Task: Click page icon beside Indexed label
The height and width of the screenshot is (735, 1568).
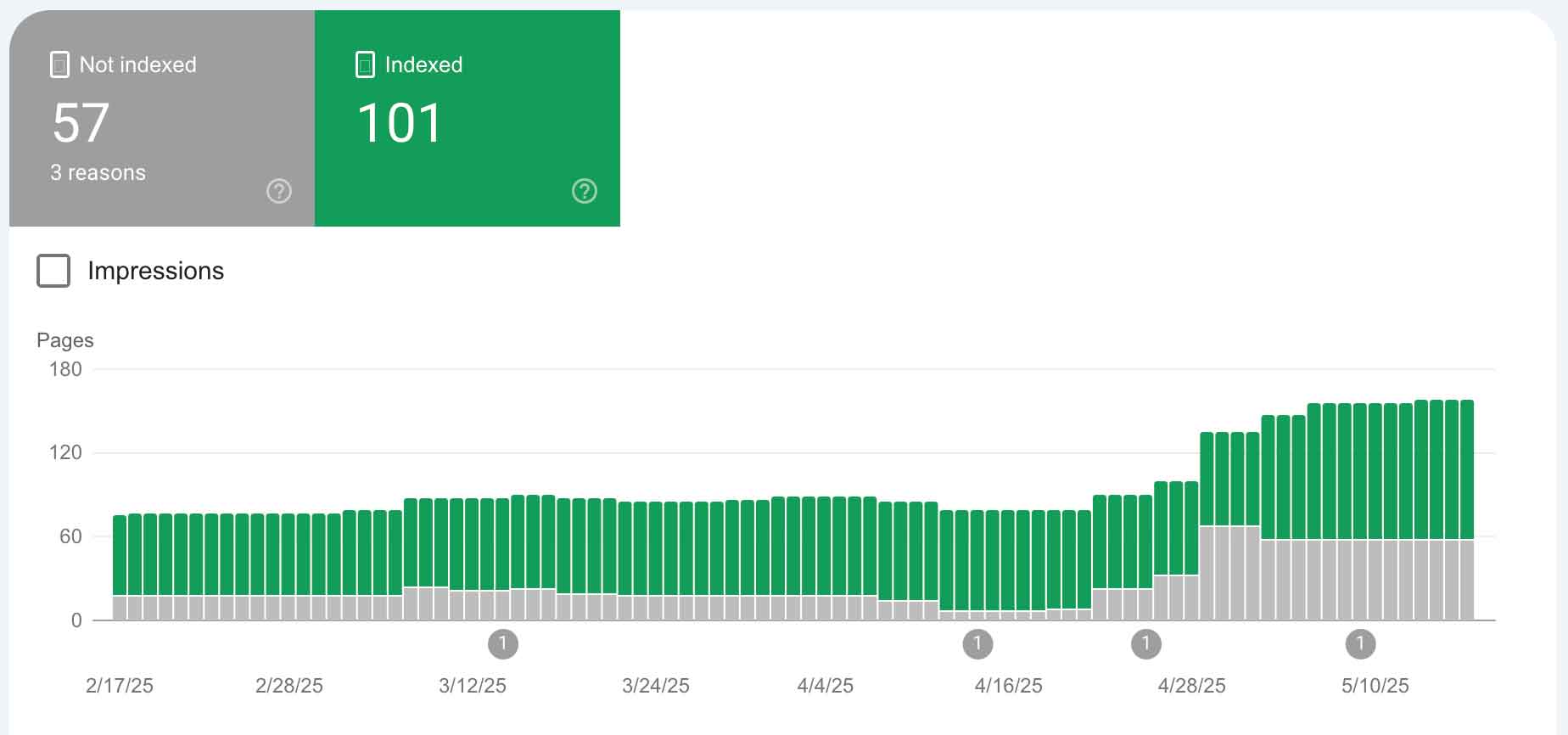Action: [365, 65]
